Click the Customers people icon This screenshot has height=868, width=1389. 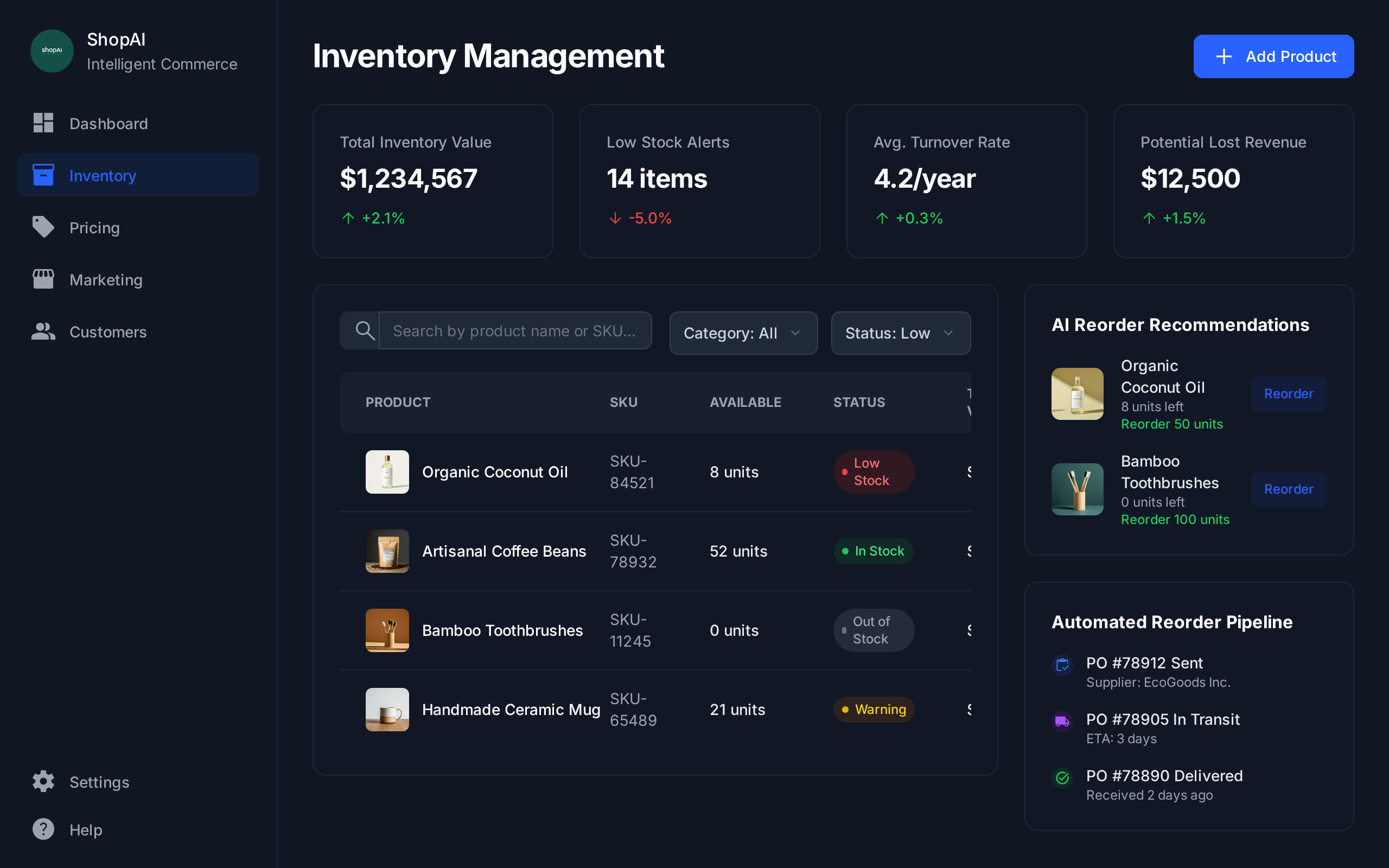[42, 331]
